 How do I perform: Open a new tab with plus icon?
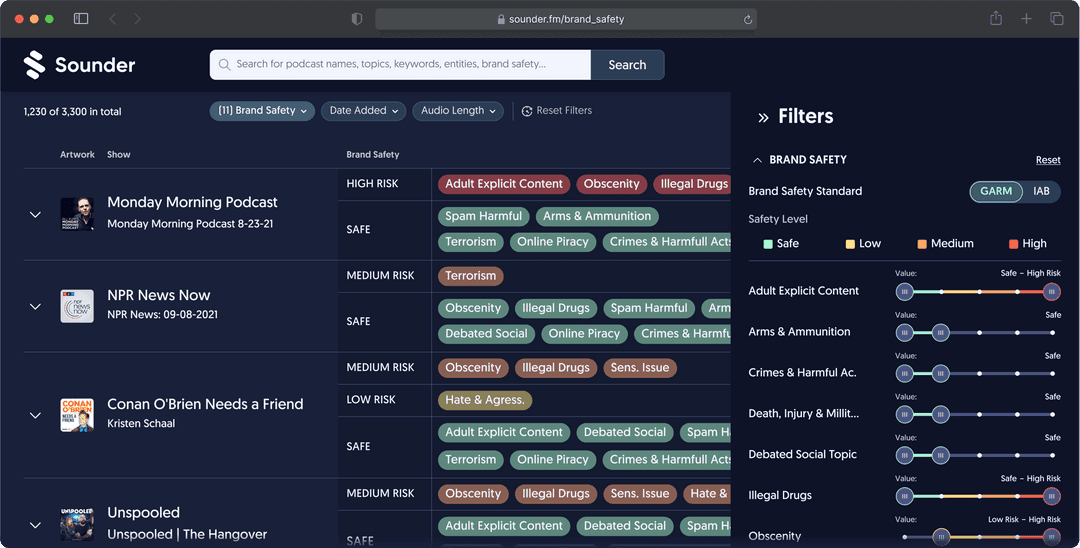(1026, 19)
